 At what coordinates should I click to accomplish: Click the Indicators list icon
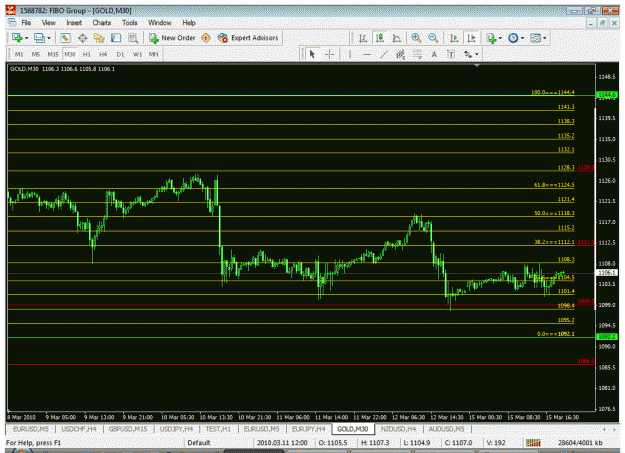point(491,38)
